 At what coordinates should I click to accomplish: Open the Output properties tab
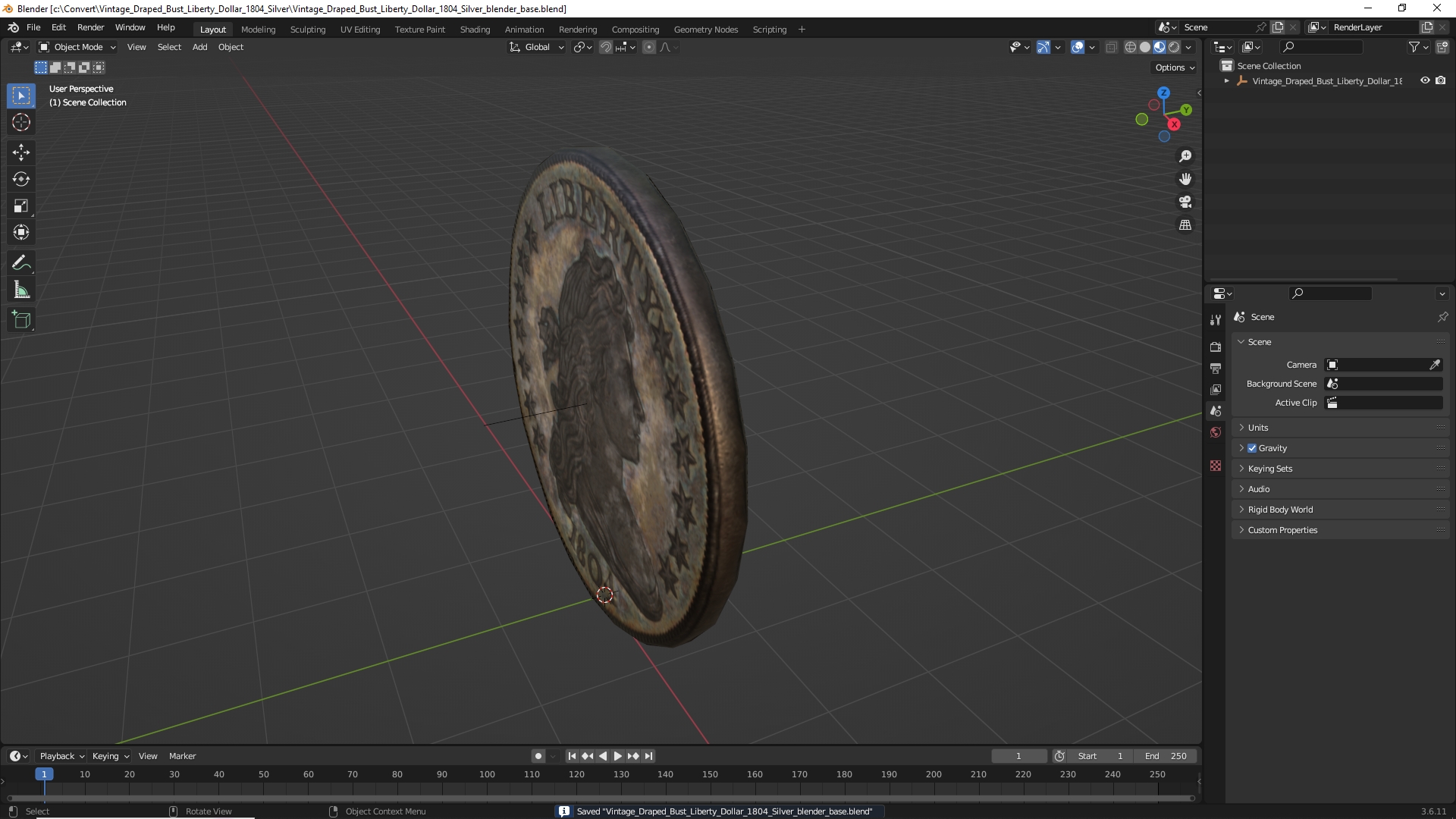pos(1216,368)
